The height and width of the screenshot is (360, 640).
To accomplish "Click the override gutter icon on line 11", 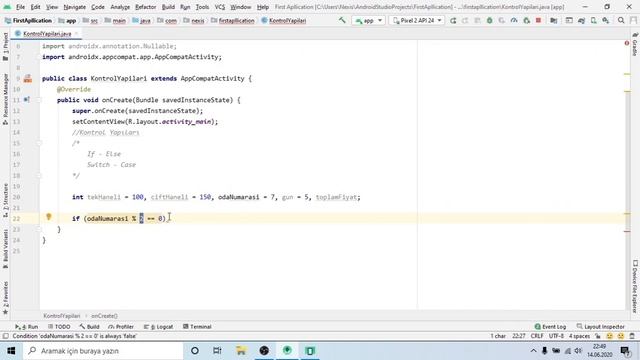I will pos(27,100).
